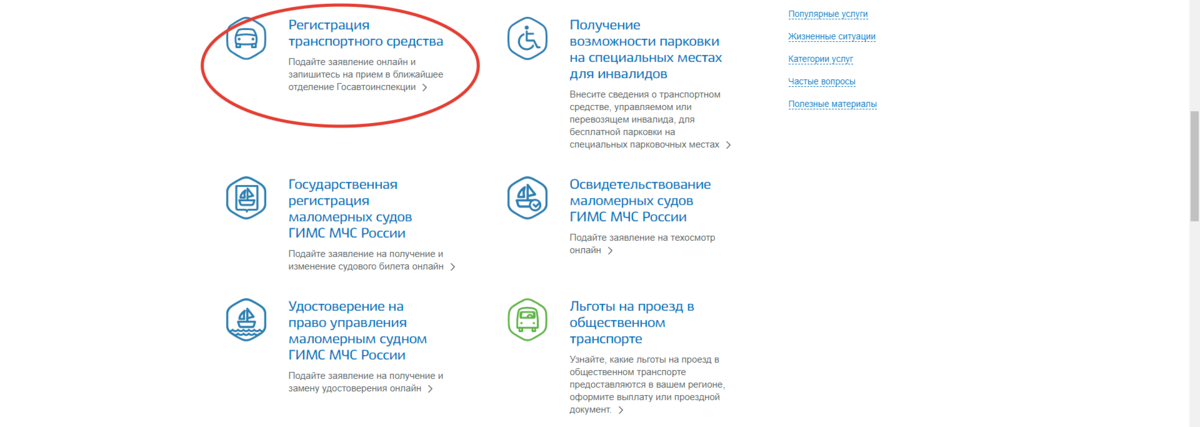The image size is (1200, 427).
Task: Click the sailboat waves icon for Удостоверение
Action: (245, 319)
